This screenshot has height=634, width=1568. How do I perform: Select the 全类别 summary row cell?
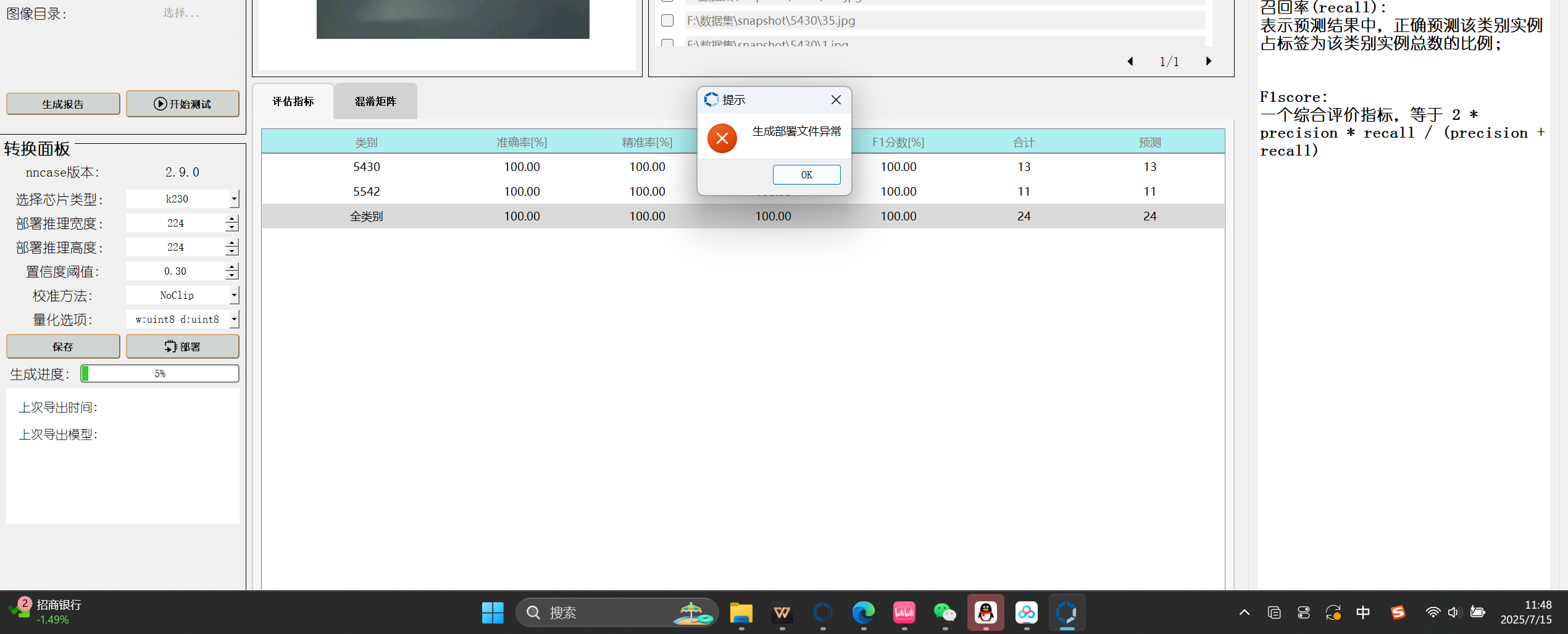[367, 216]
